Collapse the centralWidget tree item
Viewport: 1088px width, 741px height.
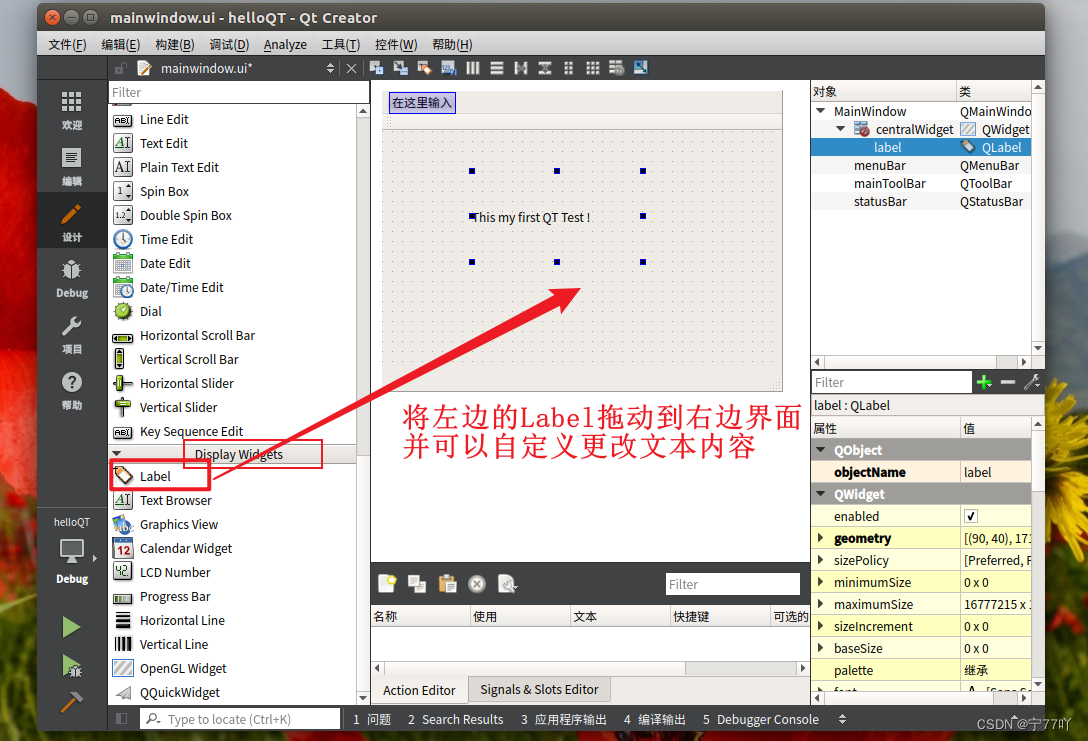[x=838, y=129]
